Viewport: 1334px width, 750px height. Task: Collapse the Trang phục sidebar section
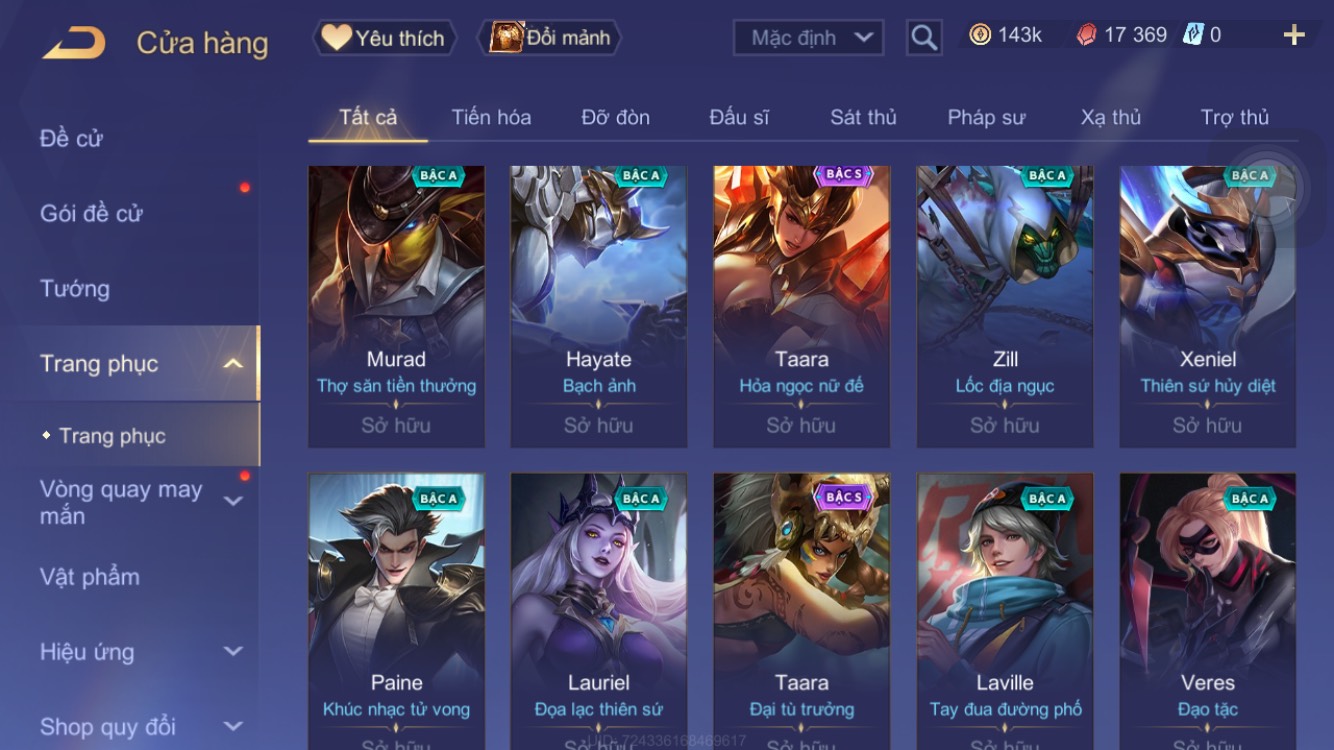tap(233, 364)
